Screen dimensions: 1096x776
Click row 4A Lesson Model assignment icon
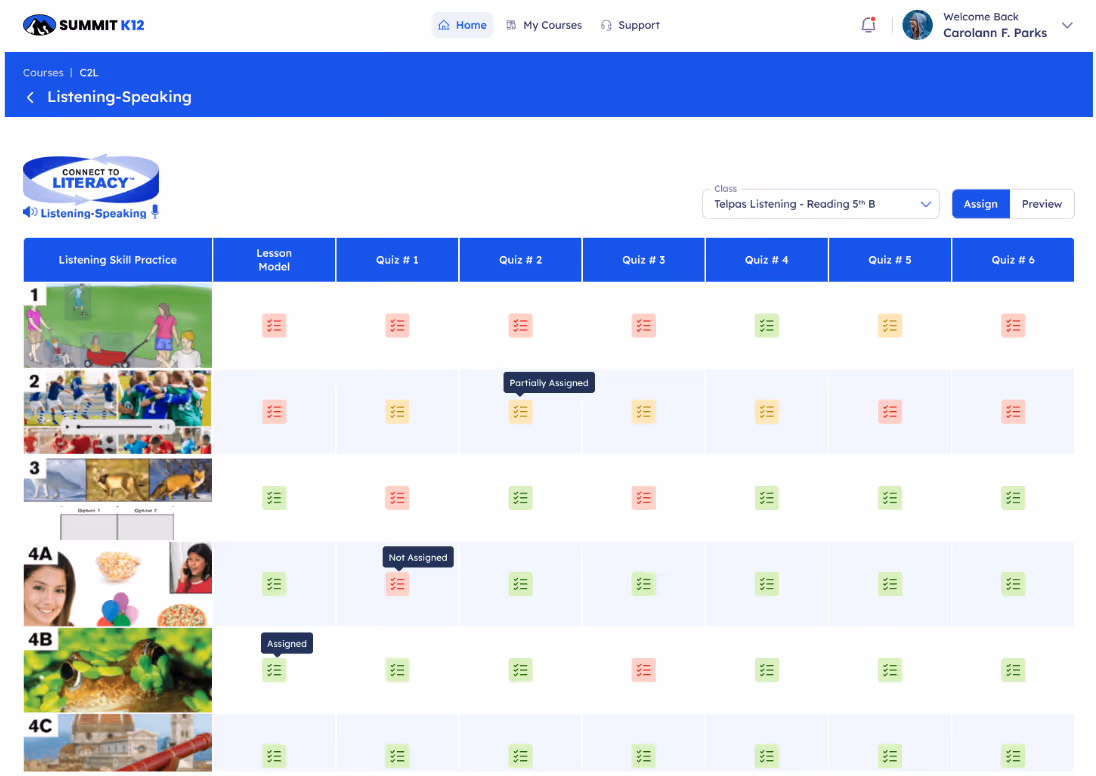(x=274, y=584)
